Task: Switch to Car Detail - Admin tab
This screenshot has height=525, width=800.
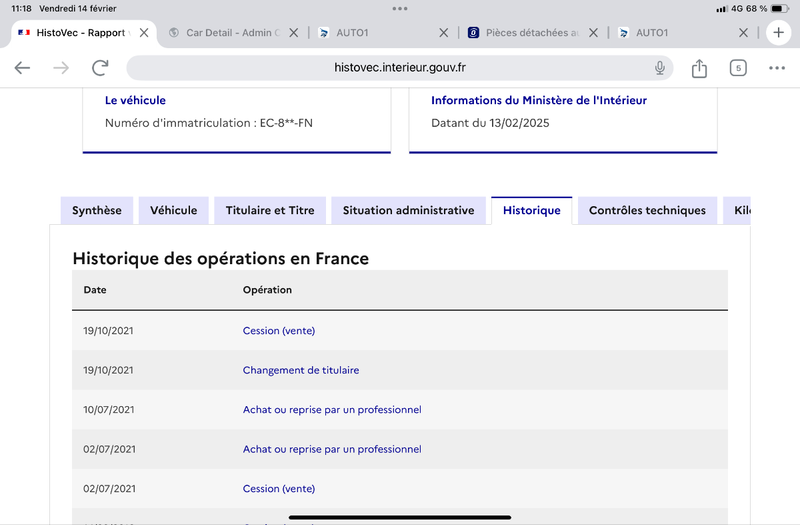Action: click(x=233, y=33)
